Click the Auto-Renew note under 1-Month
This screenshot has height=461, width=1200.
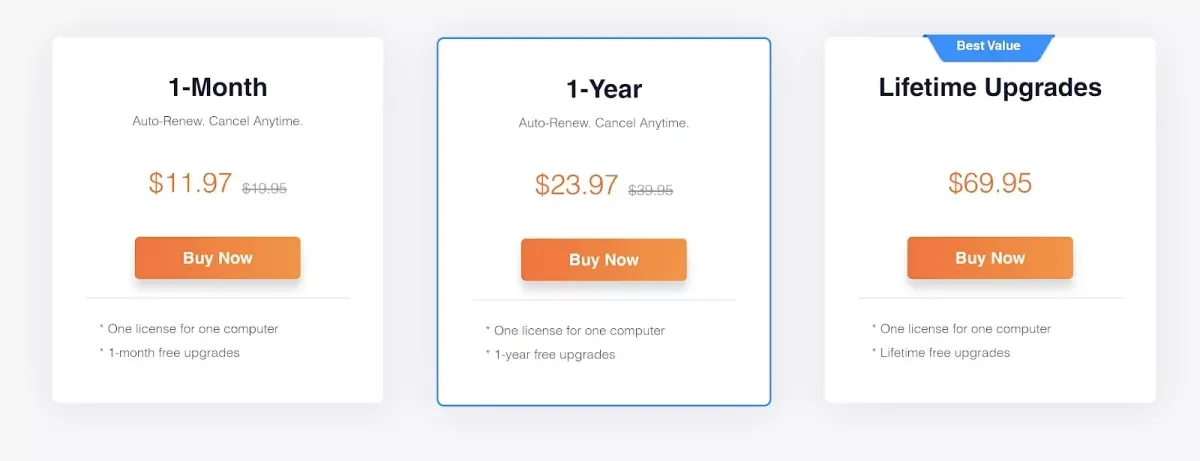coord(217,121)
